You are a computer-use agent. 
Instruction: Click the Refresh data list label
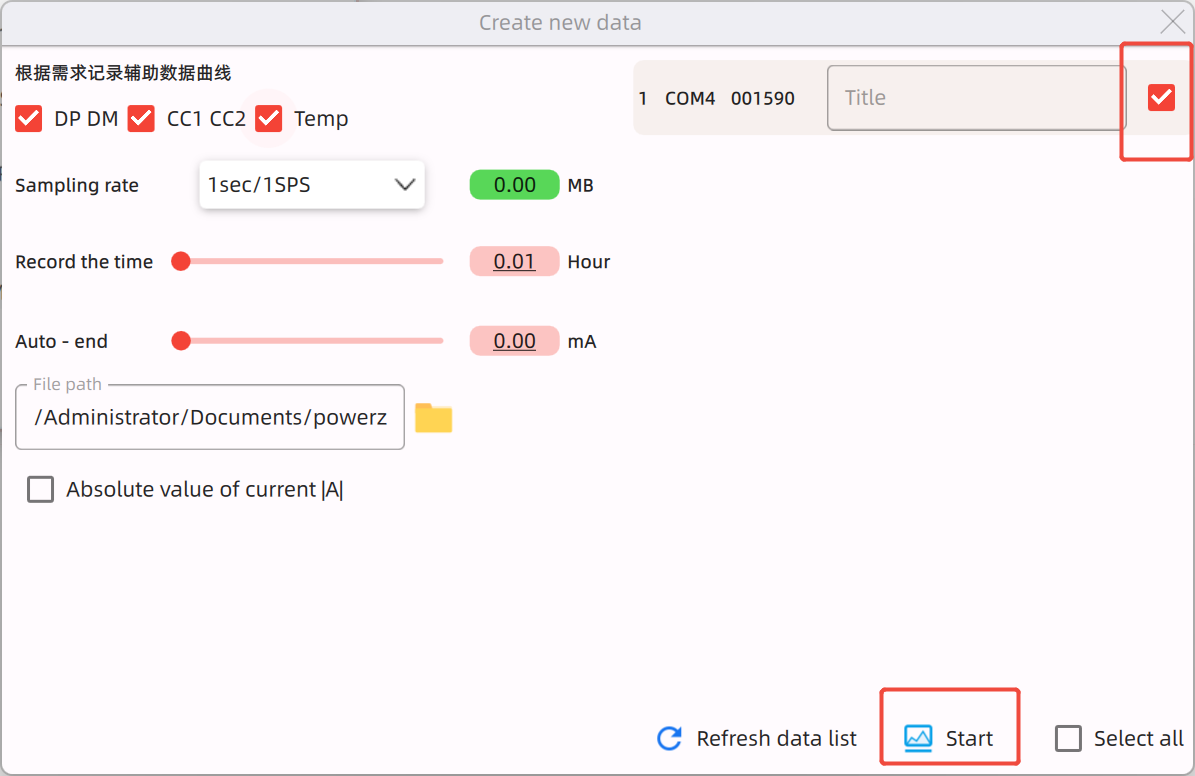tap(776, 738)
